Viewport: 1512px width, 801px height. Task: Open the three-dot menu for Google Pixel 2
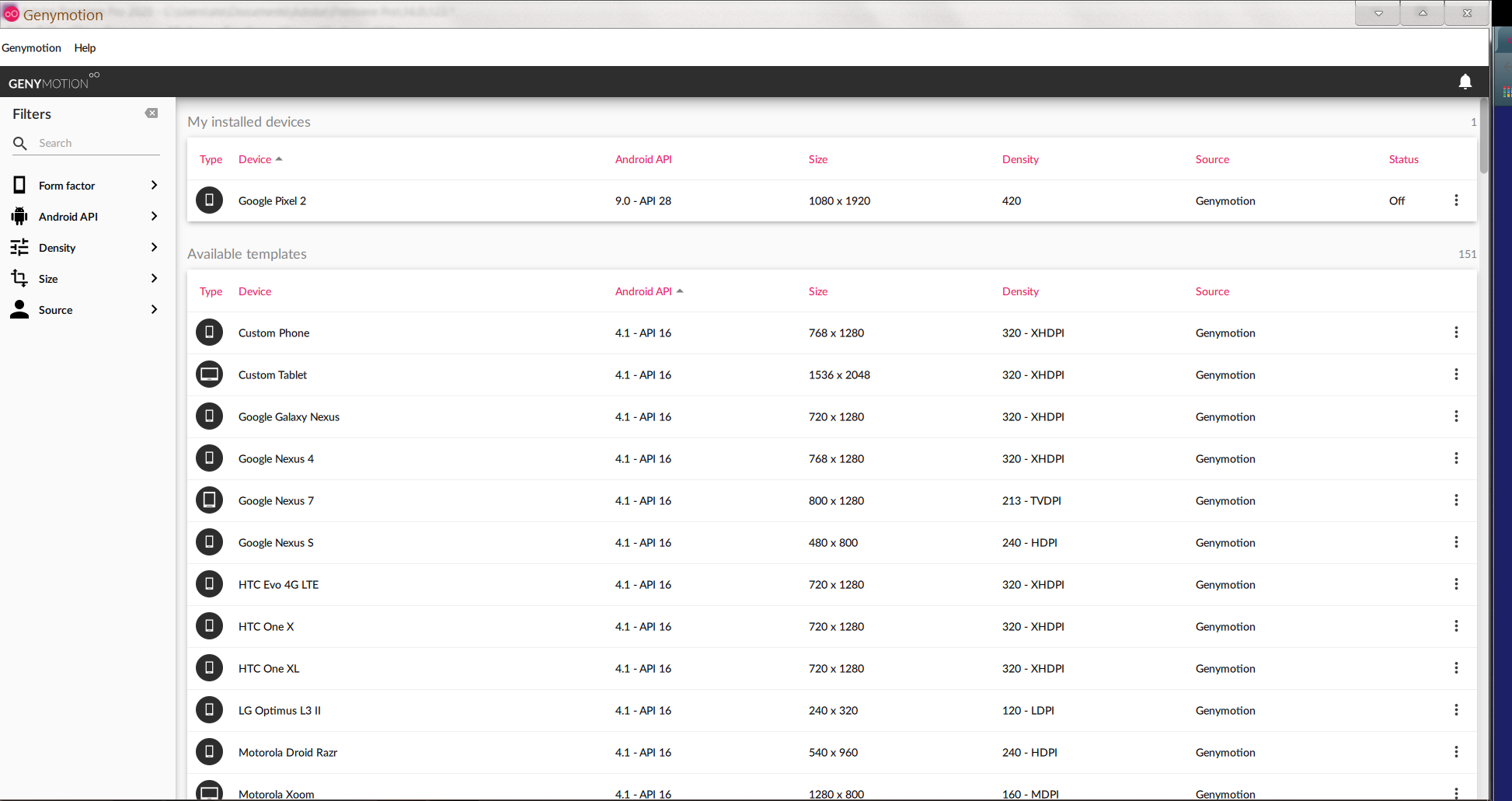[1455, 200]
